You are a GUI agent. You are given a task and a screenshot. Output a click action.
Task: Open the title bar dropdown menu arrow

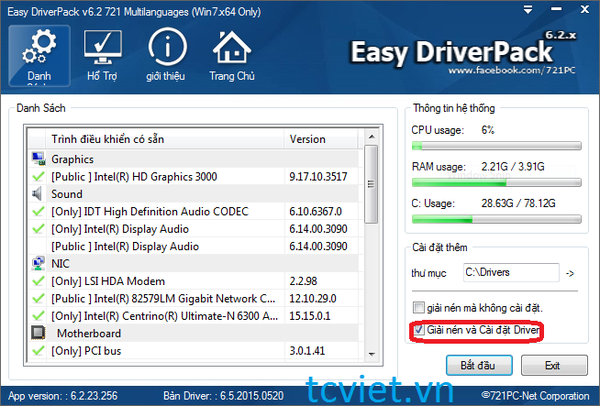click(x=528, y=10)
